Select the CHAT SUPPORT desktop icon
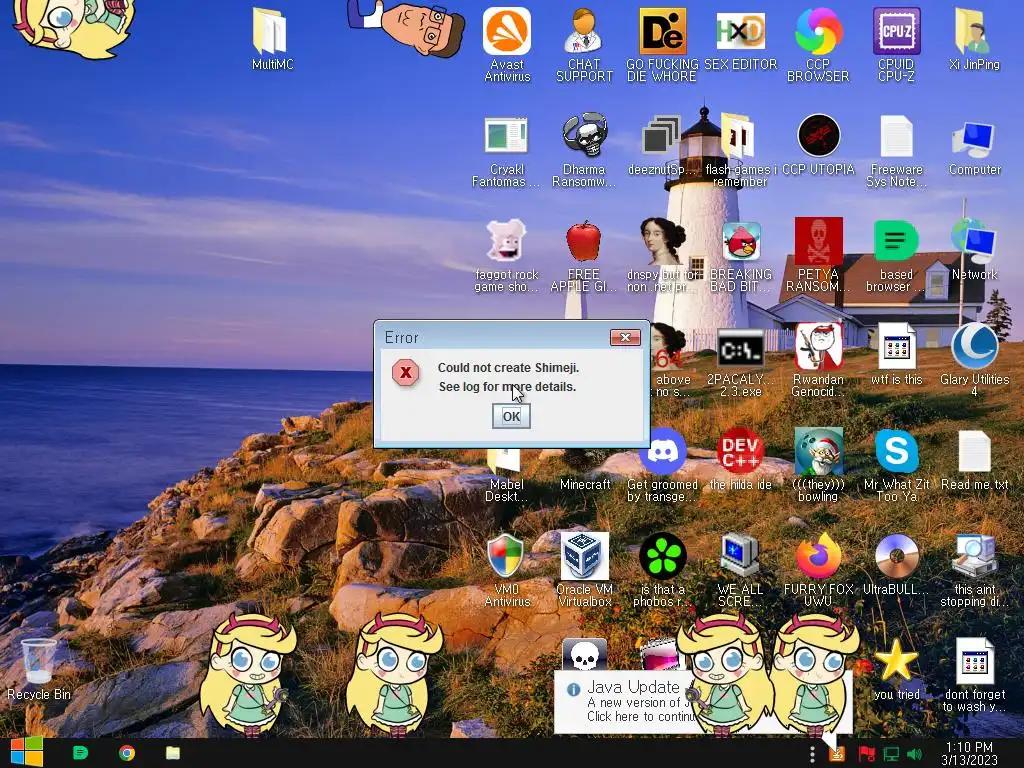This screenshot has width=1024, height=768. [584, 44]
